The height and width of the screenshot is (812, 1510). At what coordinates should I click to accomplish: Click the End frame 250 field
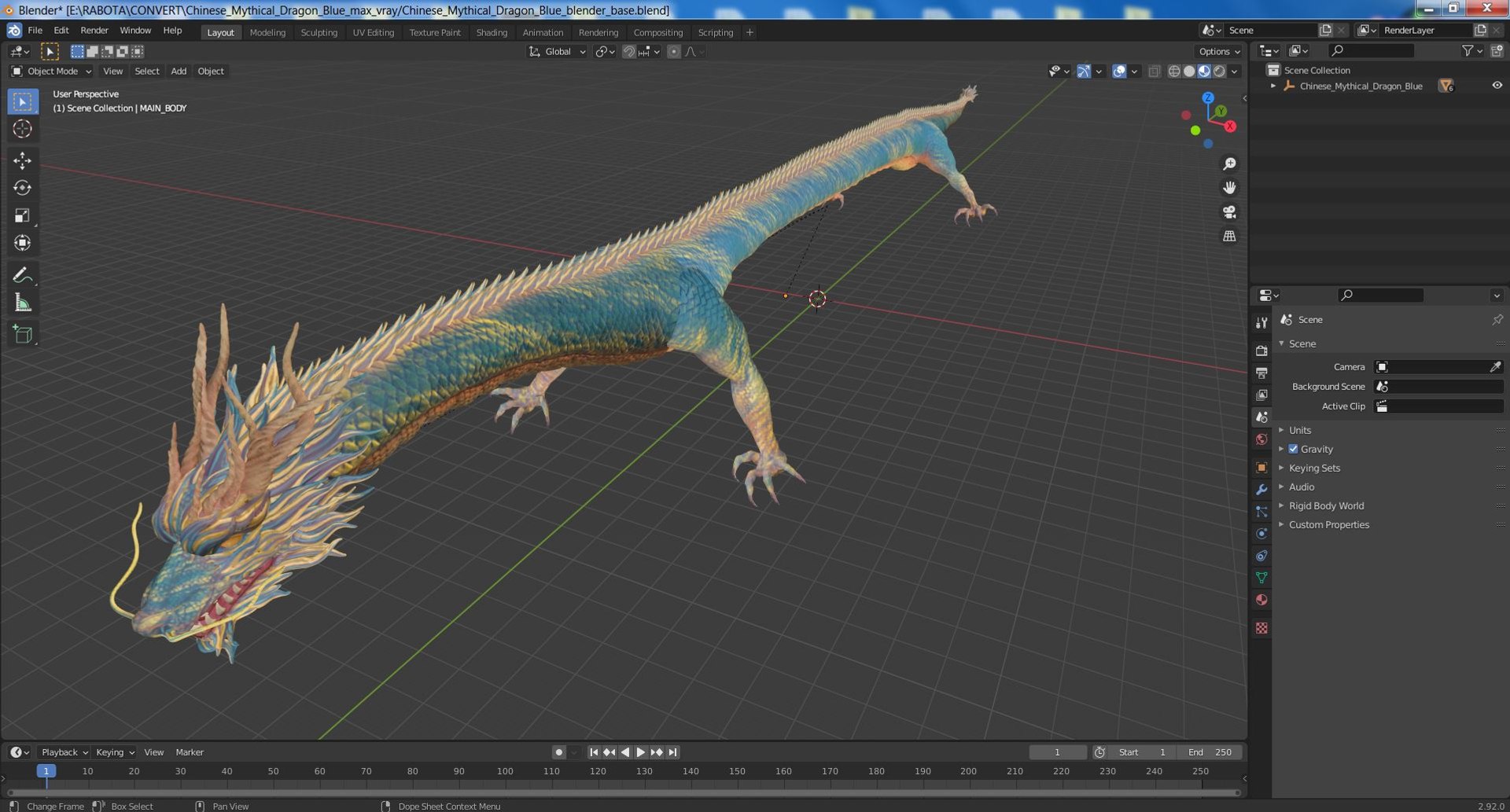coord(1210,752)
